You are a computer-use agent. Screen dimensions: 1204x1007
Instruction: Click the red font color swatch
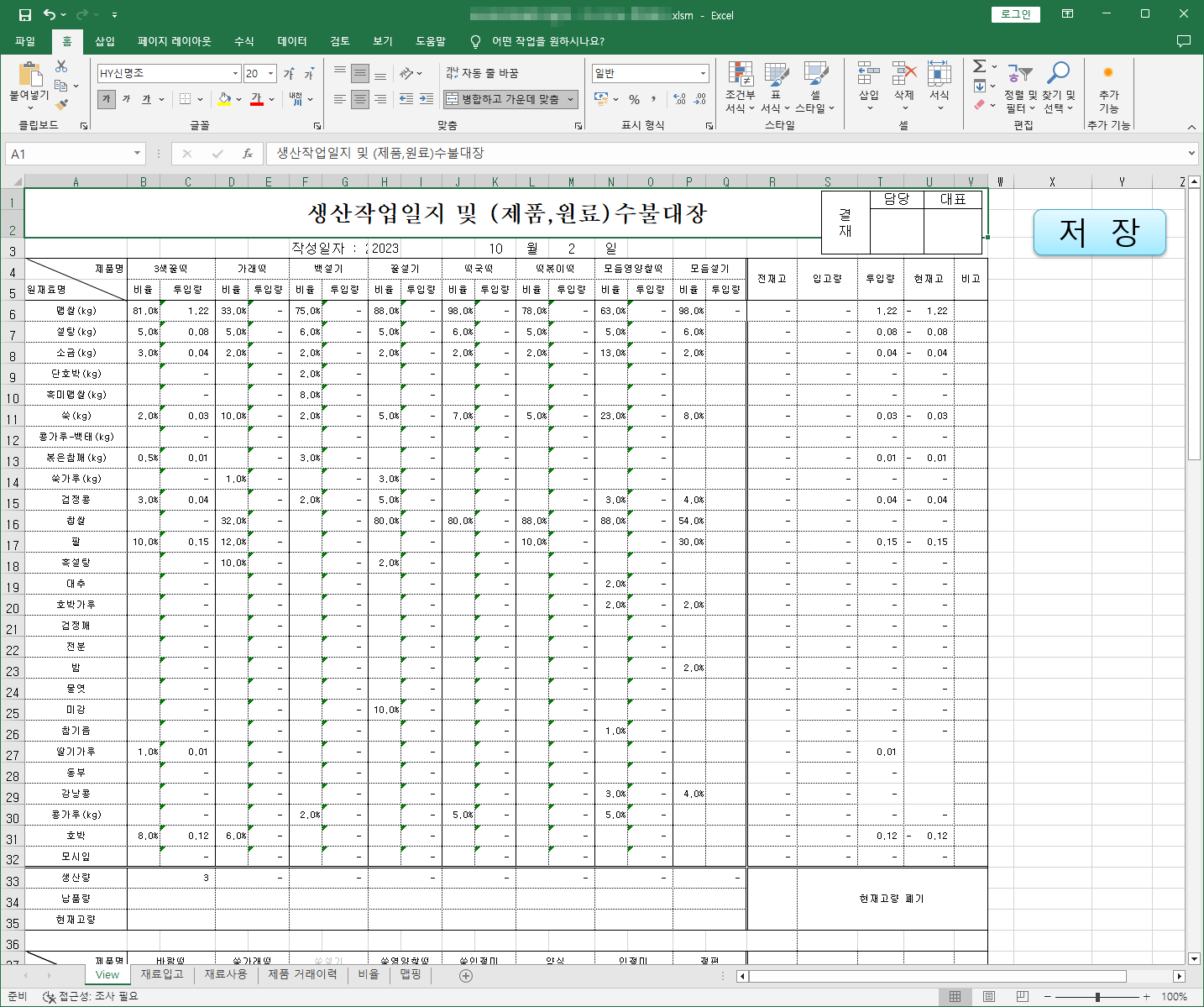tap(257, 99)
